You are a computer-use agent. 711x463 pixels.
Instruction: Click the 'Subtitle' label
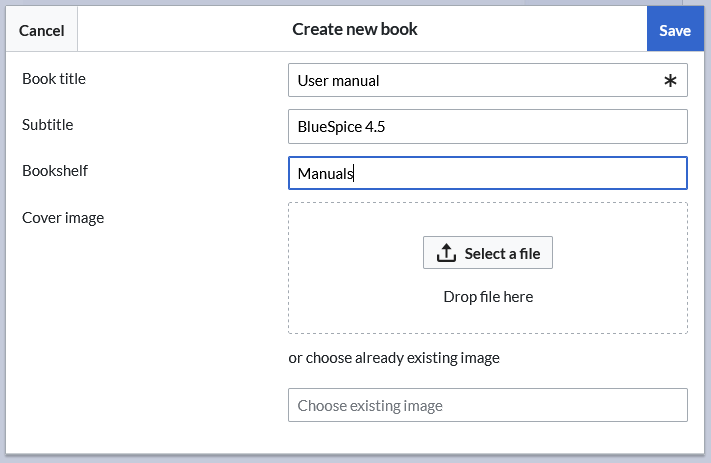point(48,125)
